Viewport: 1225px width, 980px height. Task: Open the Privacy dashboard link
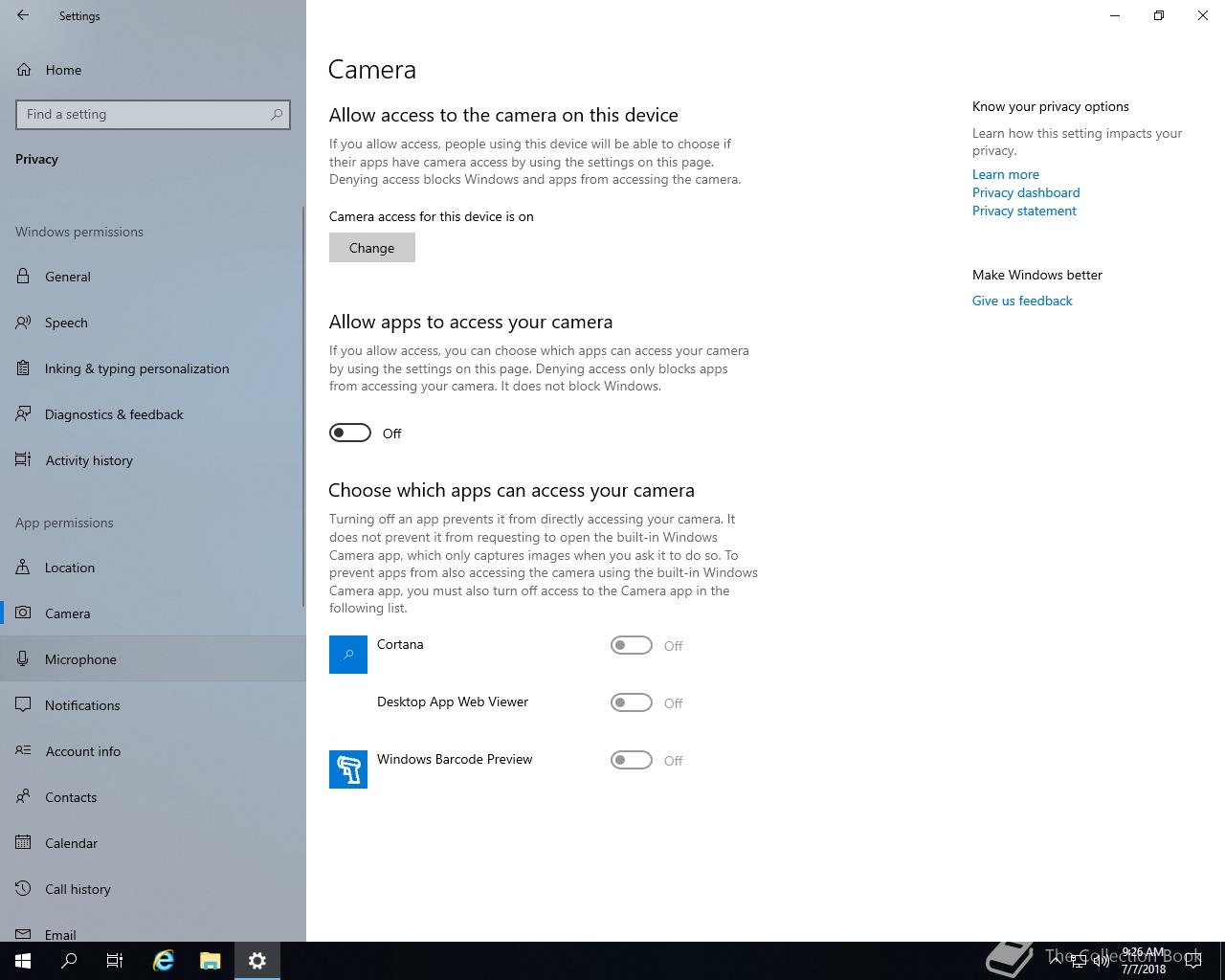[1026, 192]
